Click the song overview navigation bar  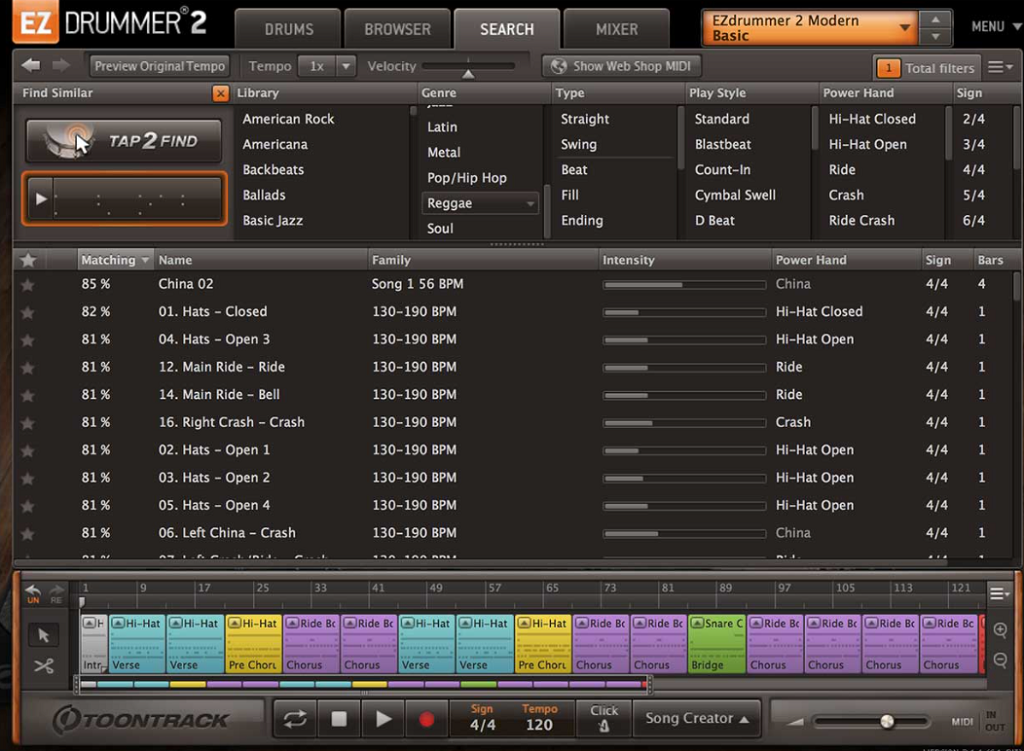pyautogui.click(x=363, y=684)
